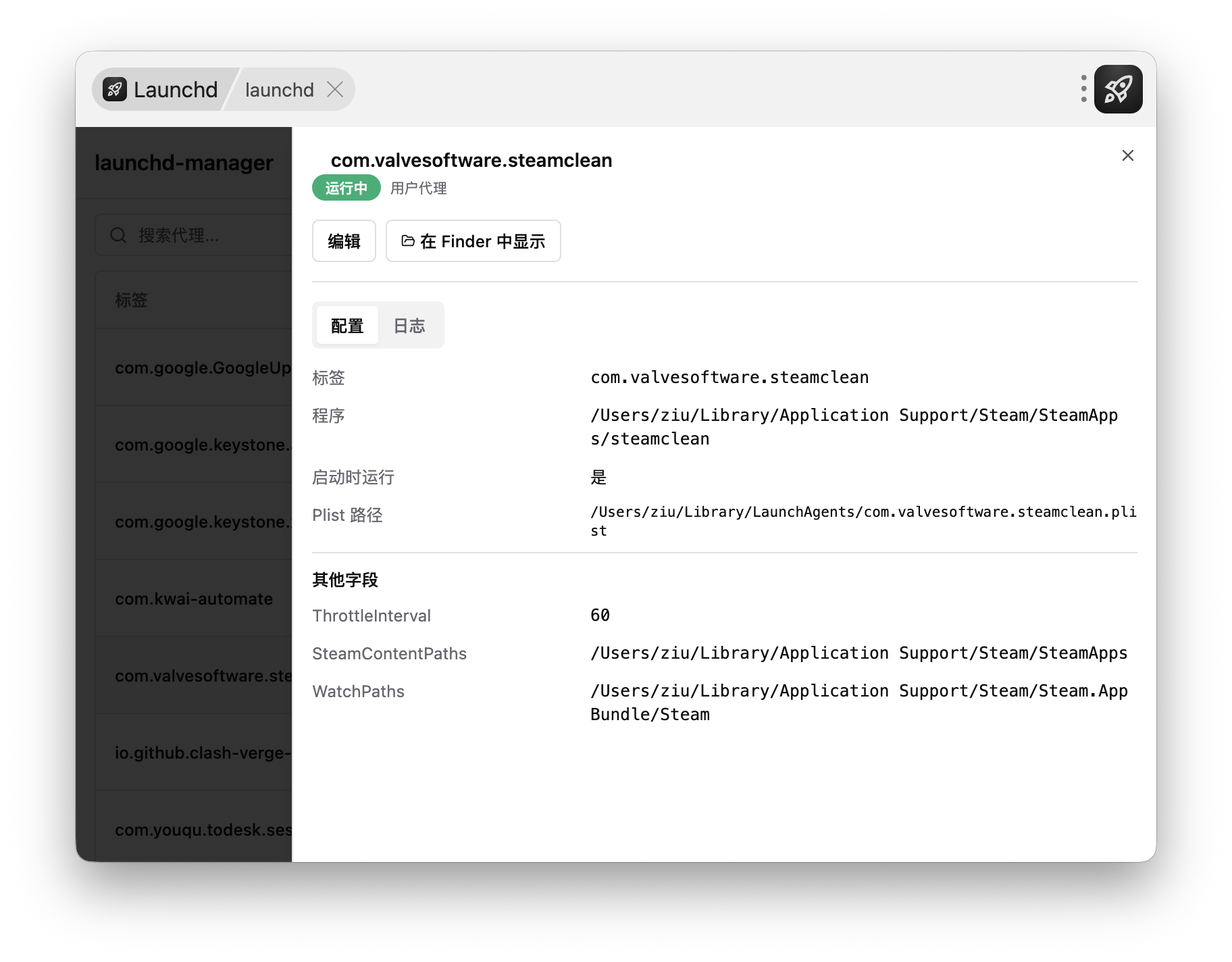
Task: Click the Plist 路径 field label
Action: (347, 515)
